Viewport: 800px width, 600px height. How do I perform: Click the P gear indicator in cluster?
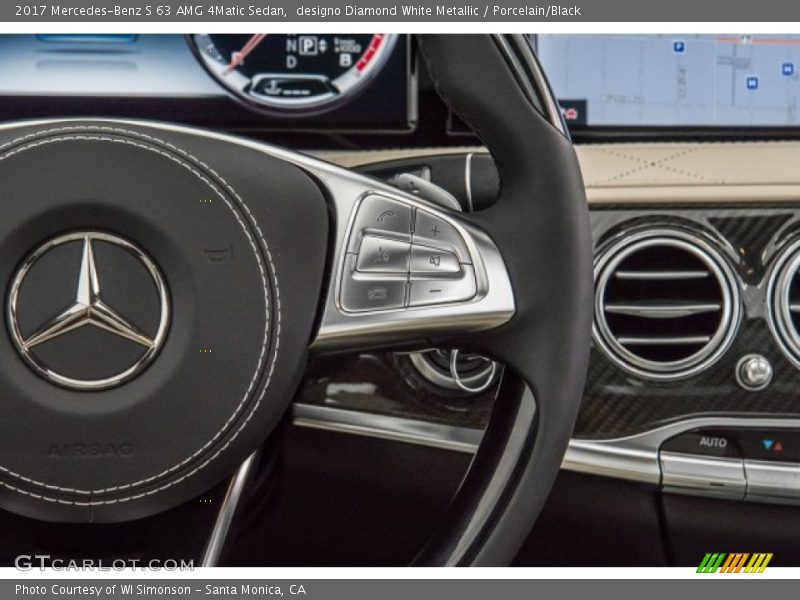coord(309,44)
